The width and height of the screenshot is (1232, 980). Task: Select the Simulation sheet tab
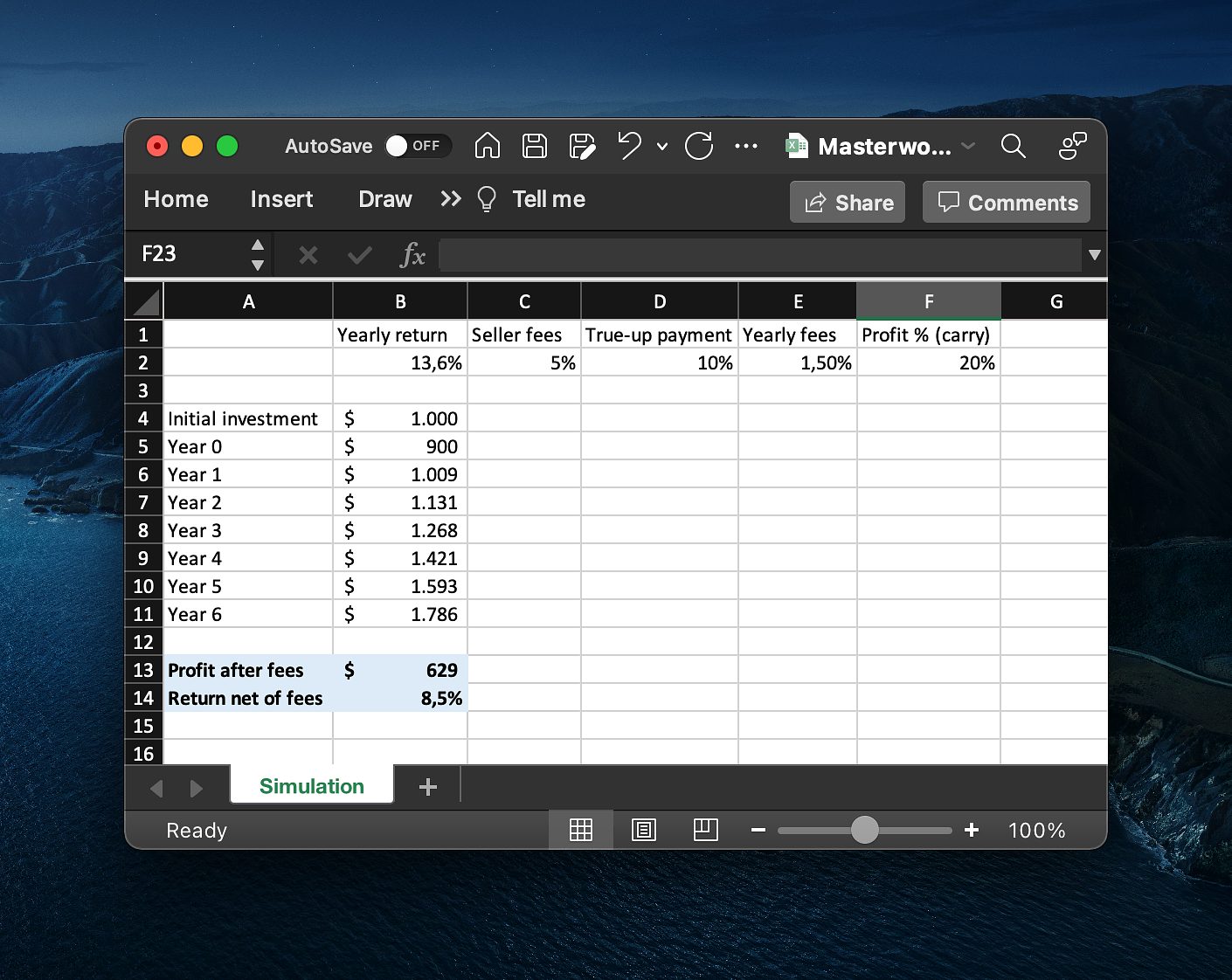click(311, 786)
